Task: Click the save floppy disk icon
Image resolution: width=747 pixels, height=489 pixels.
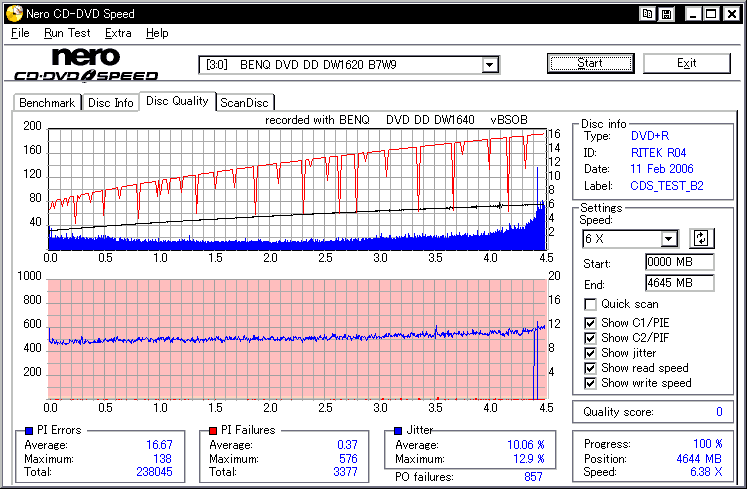Action: (666, 14)
